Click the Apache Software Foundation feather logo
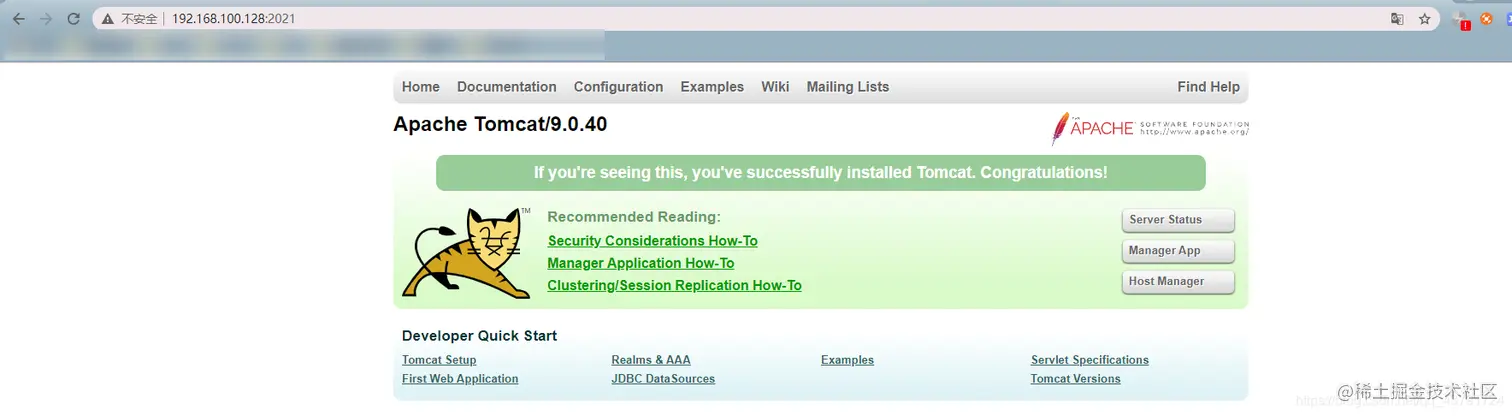This screenshot has width=1512, height=416. pos(1150,128)
